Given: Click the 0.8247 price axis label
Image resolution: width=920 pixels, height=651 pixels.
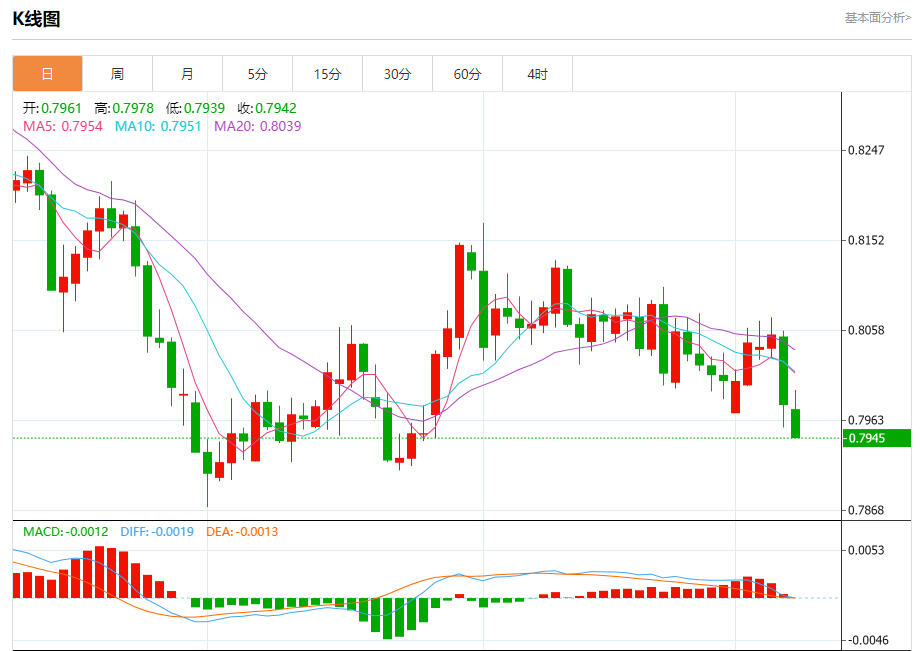Looking at the screenshot, I should click(x=866, y=150).
